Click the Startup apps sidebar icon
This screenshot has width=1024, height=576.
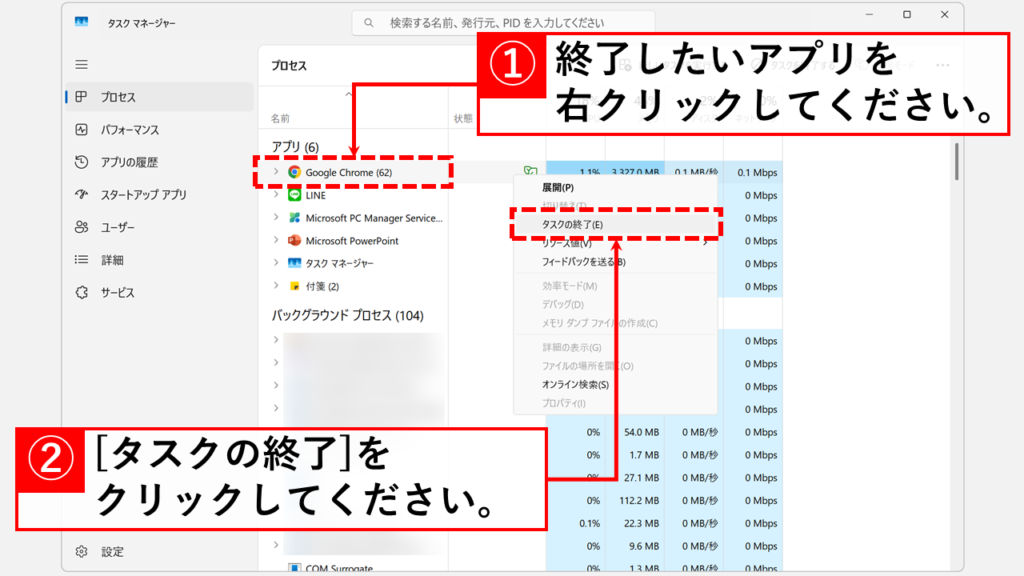[x=82, y=195]
